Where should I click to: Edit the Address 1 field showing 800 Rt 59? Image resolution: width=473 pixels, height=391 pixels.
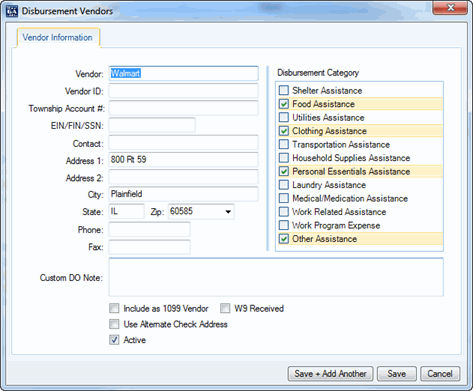(x=183, y=160)
